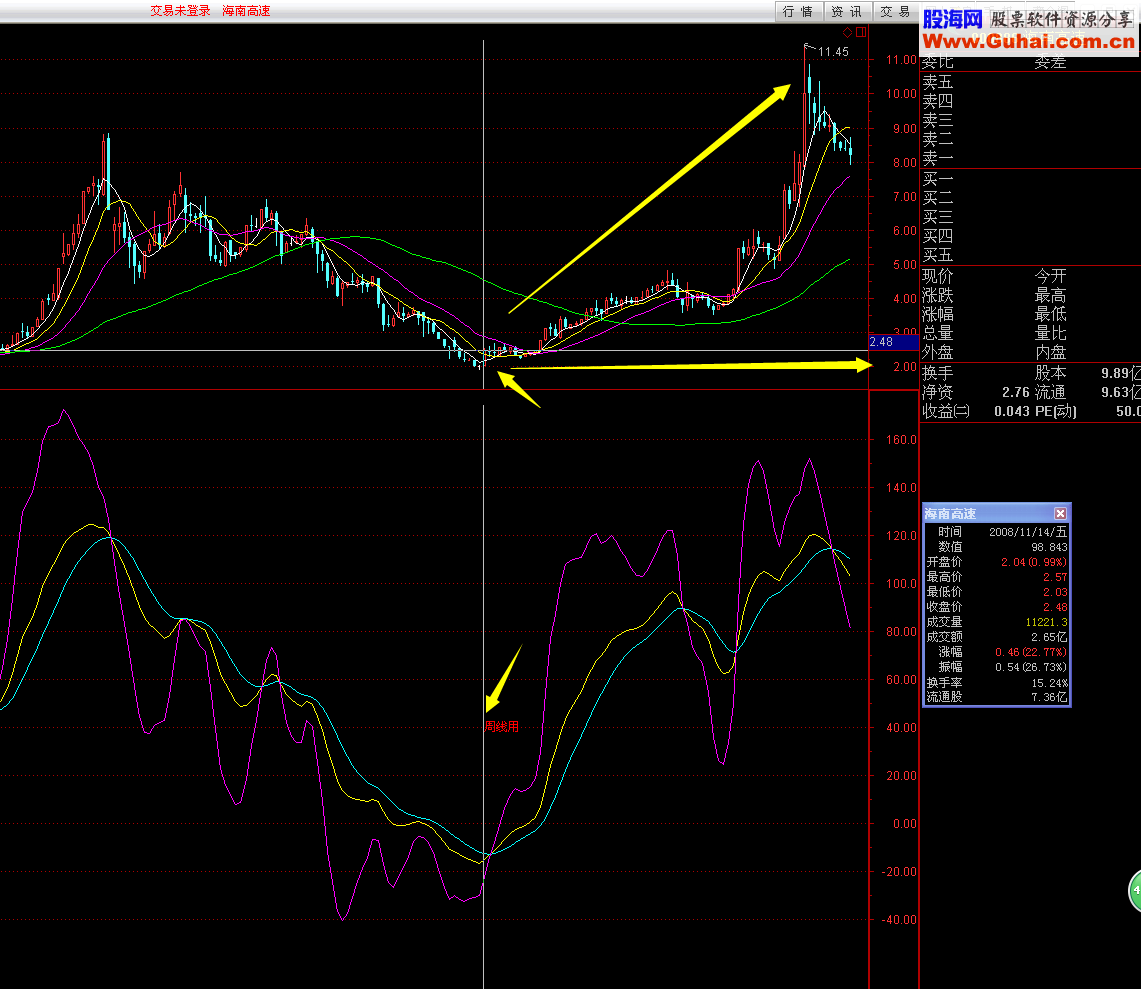Click the red diamond icon above the chart

[x=847, y=32]
